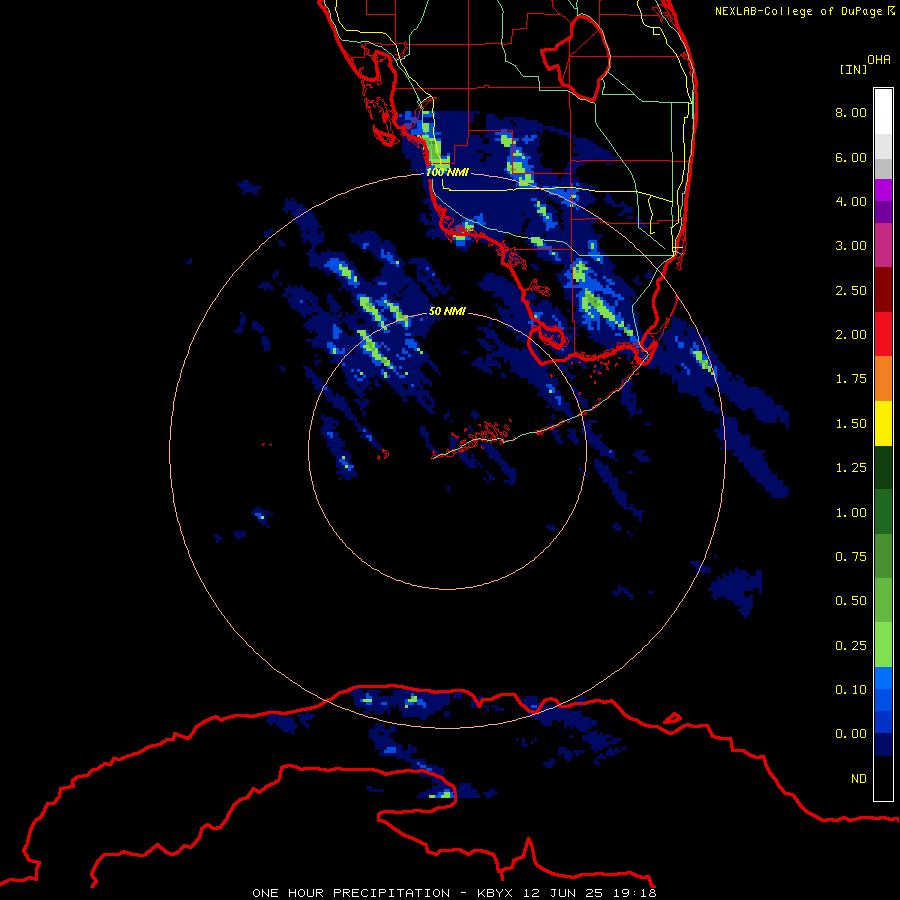This screenshot has height=900, width=900.
Task: Click the 6.00 legend value
Action: click(x=851, y=157)
